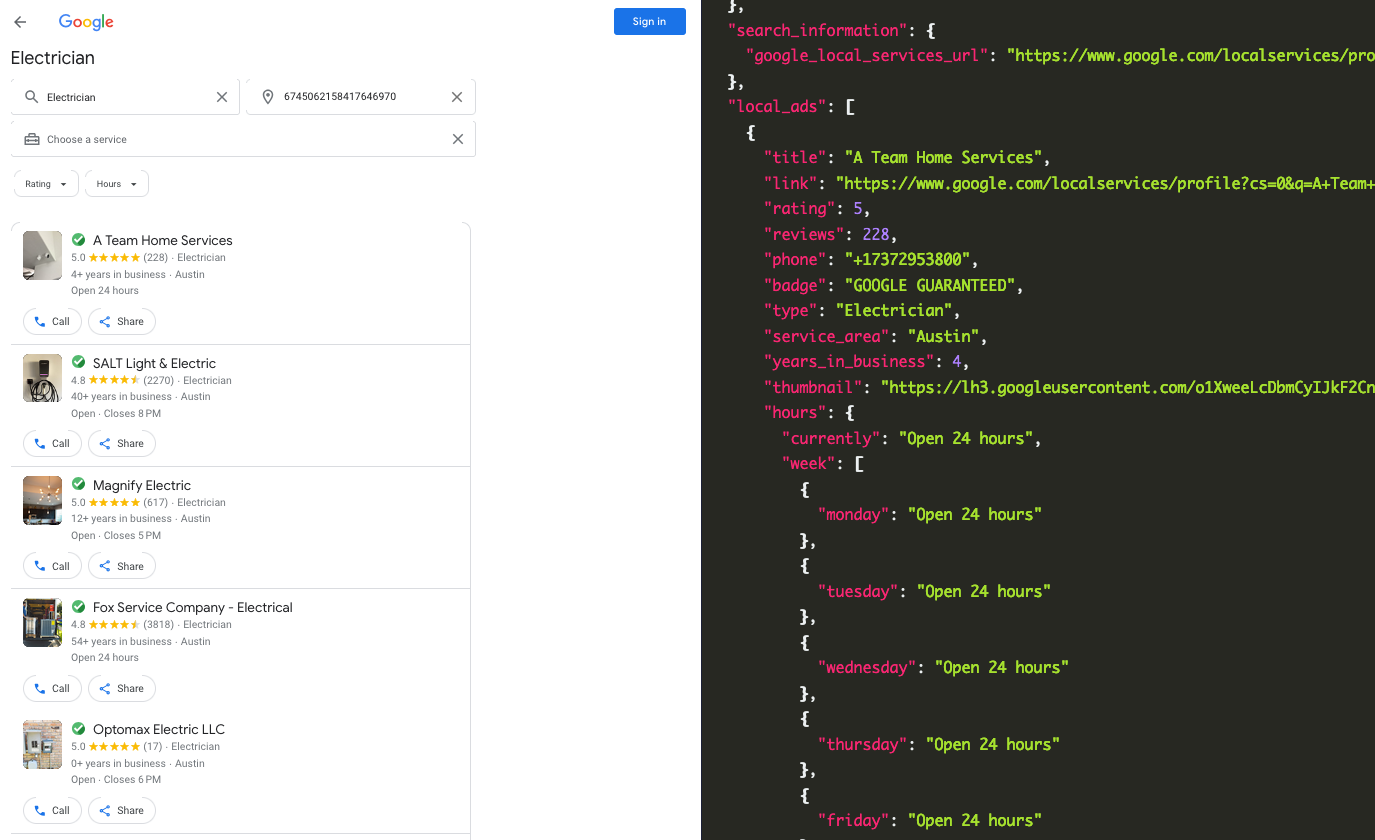Share Optomax Electric LLC listing
The height and width of the screenshot is (840, 1375).
(122, 810)
